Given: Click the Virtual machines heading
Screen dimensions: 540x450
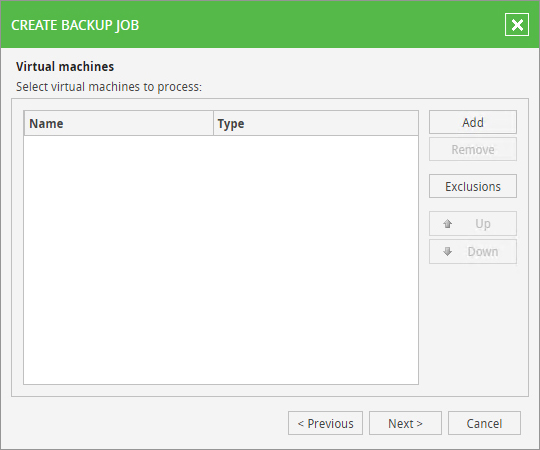Looking at the screenshot, I should [x=65, y=66].
